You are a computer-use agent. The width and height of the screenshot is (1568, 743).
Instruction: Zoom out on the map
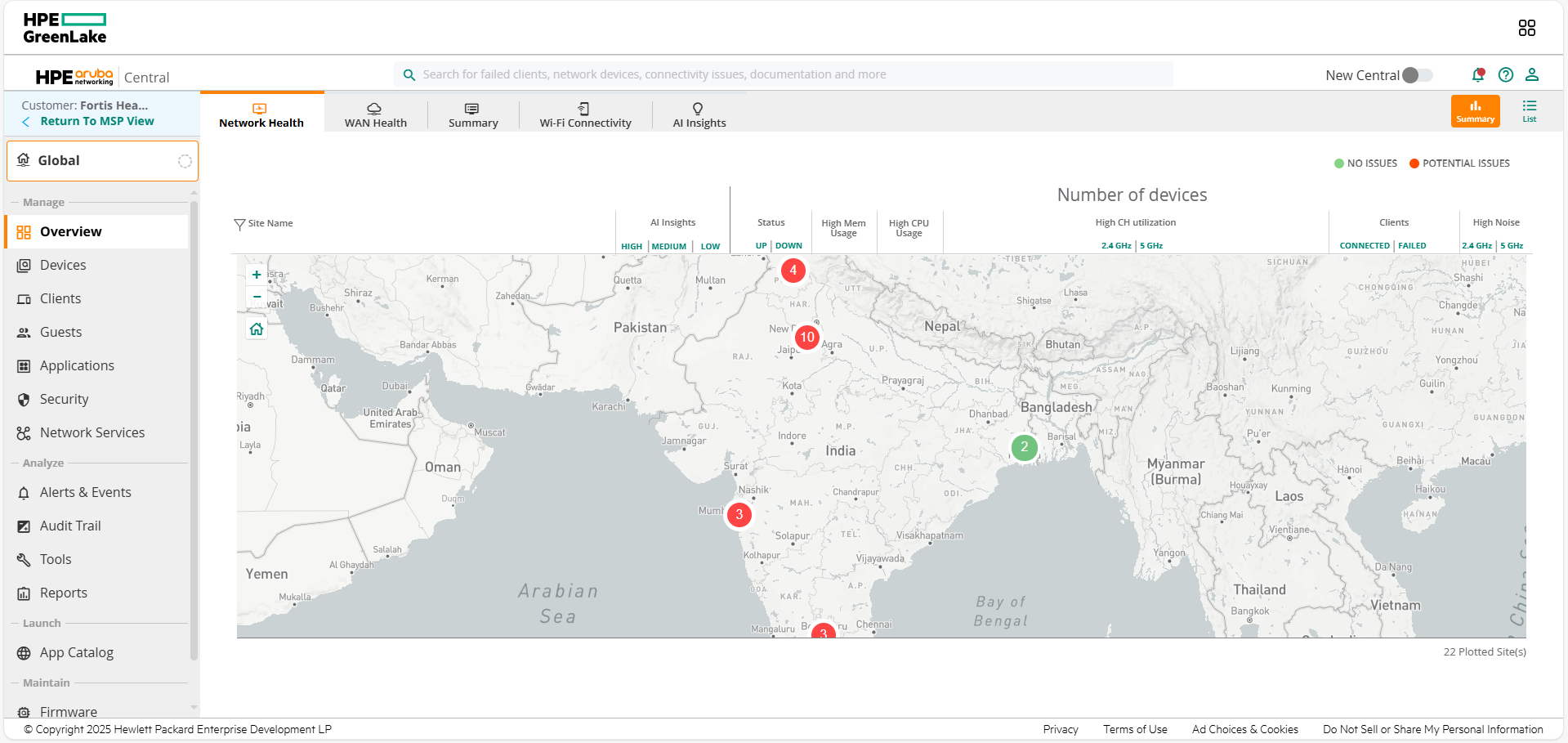pos(257,297)
